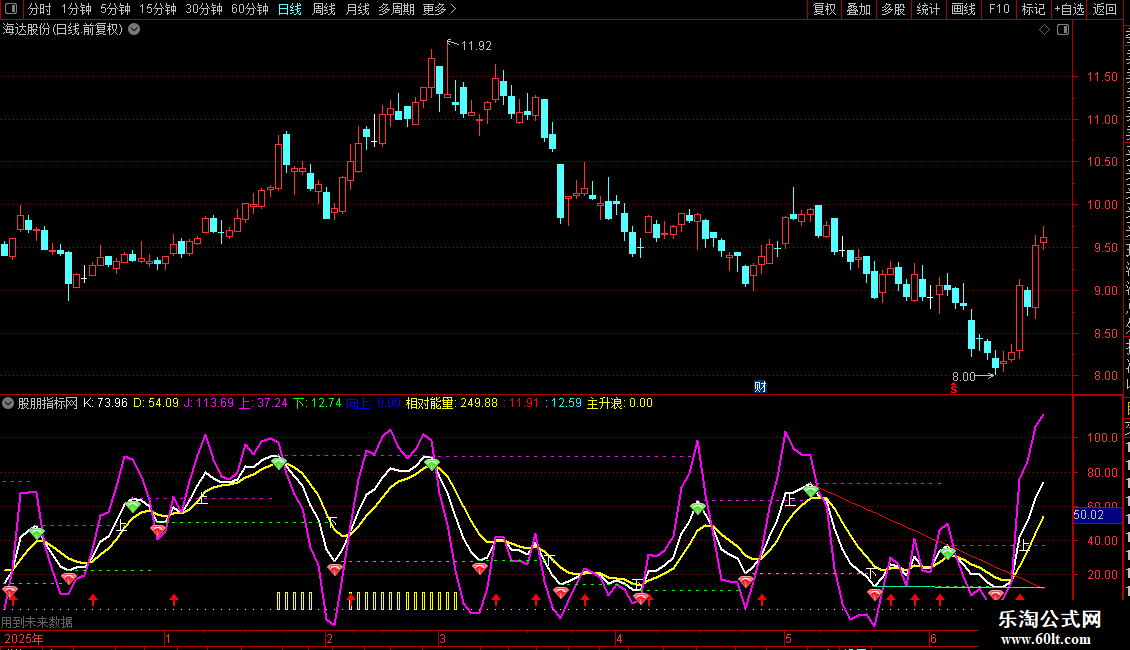Click the J: 113.69 indicator value
1130x650 pixels.
click(x=209, y=404)
